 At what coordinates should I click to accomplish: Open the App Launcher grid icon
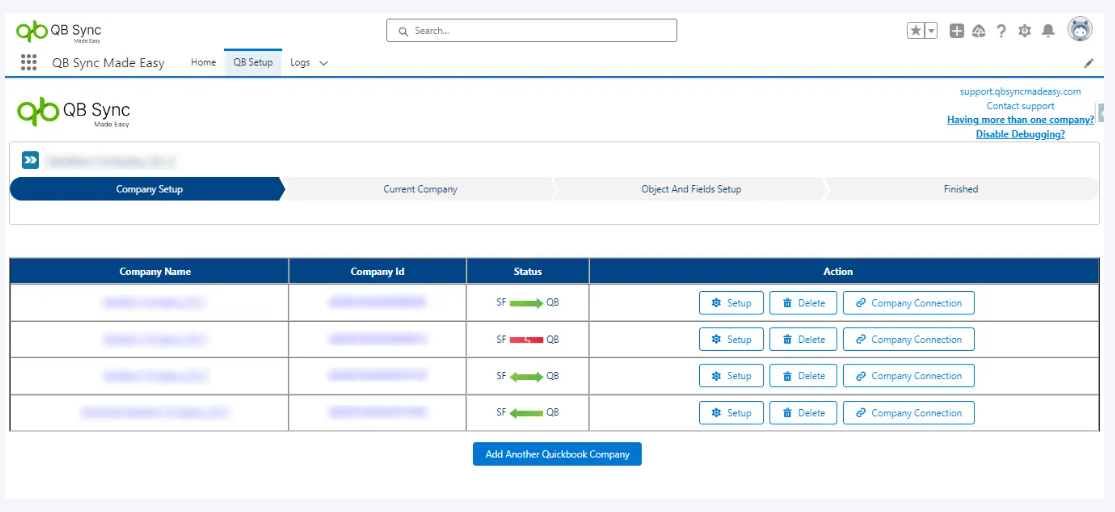pos(28,63)
